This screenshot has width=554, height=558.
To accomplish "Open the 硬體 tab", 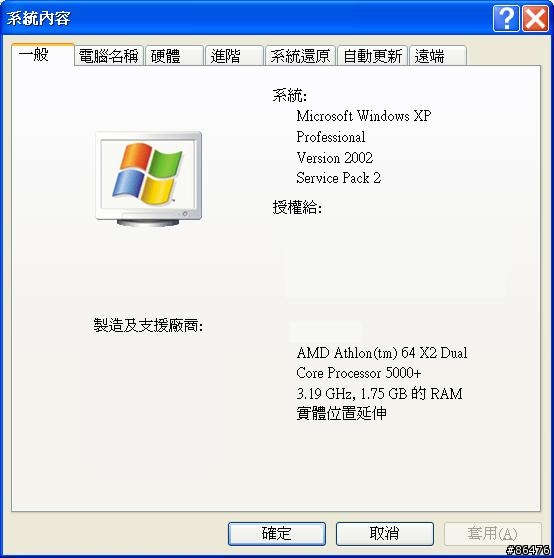I will tap(174, 56).
